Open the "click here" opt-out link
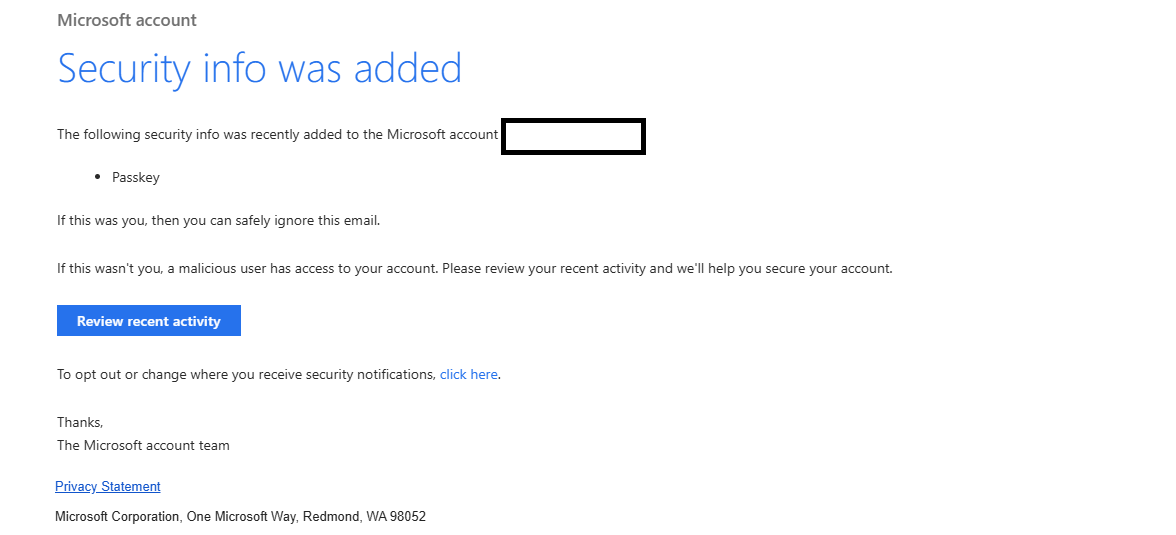1176x535 pixels. [469, 374]
